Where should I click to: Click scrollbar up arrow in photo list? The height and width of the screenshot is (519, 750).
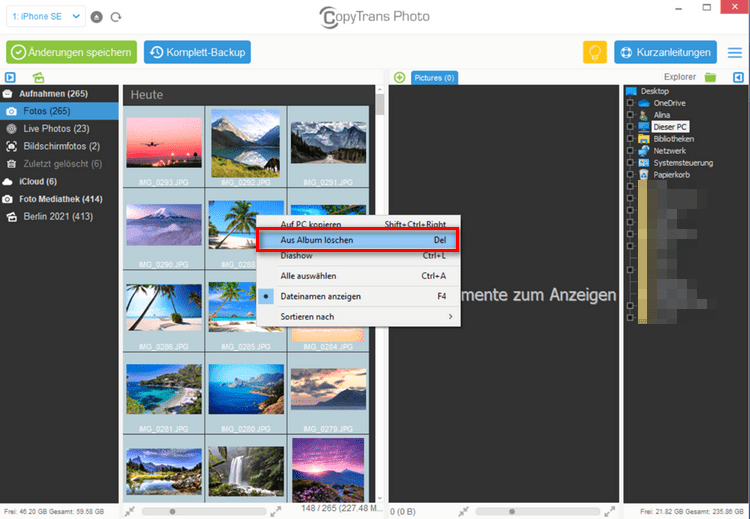pos(380,89)
